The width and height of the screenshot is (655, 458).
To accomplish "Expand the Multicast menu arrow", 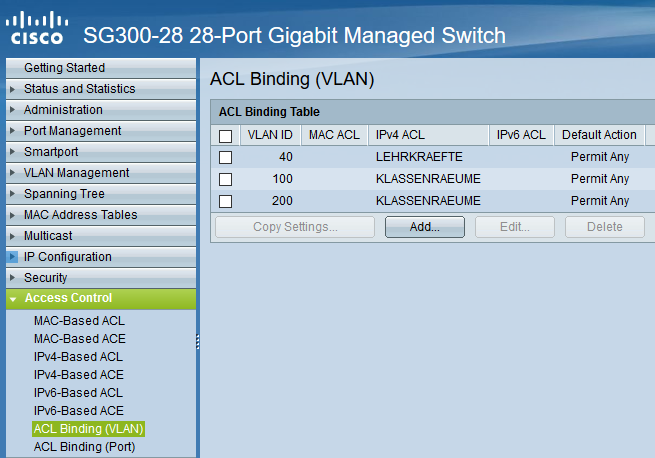I will pyautogui.click(x=13, y=236).
